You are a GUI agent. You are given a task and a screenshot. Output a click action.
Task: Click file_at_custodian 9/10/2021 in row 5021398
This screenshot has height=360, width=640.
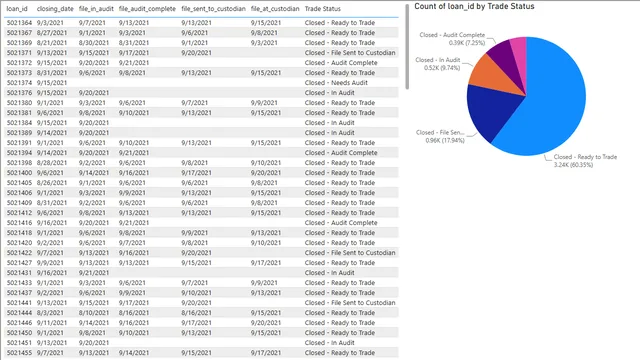[x=266, y=163]
